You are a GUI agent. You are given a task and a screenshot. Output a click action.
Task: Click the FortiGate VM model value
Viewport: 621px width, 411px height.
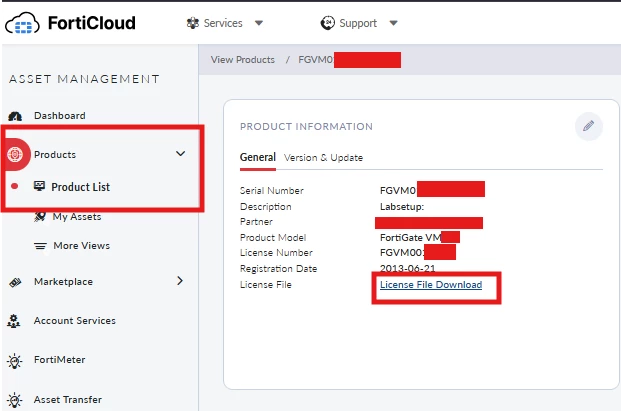[410, 238]
